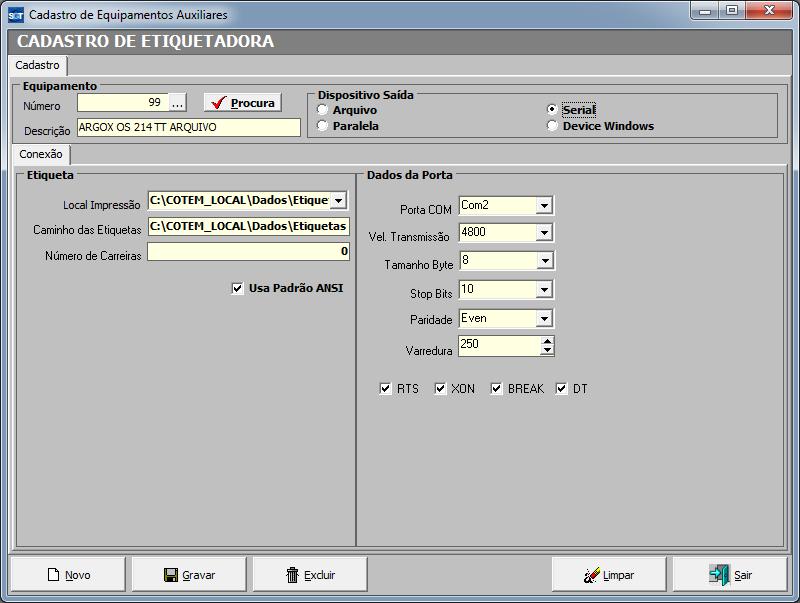Open the Porta COM dropdown
Viewport: 800px width, 603px height.
544,206
